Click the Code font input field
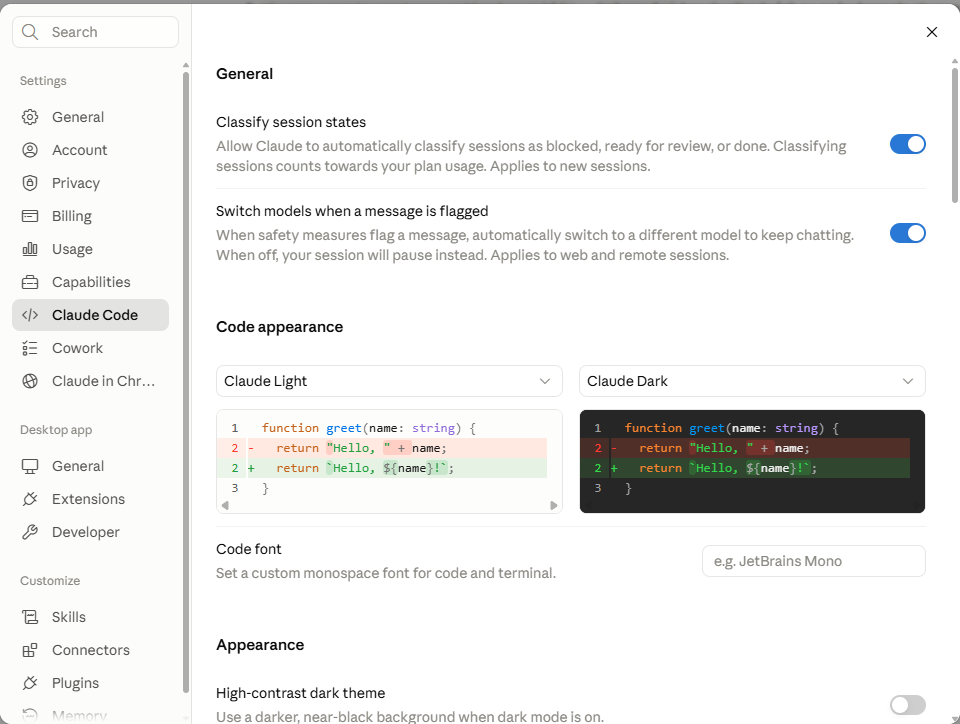This screenshot has height=724, width=960. click(x=814, y=561)
